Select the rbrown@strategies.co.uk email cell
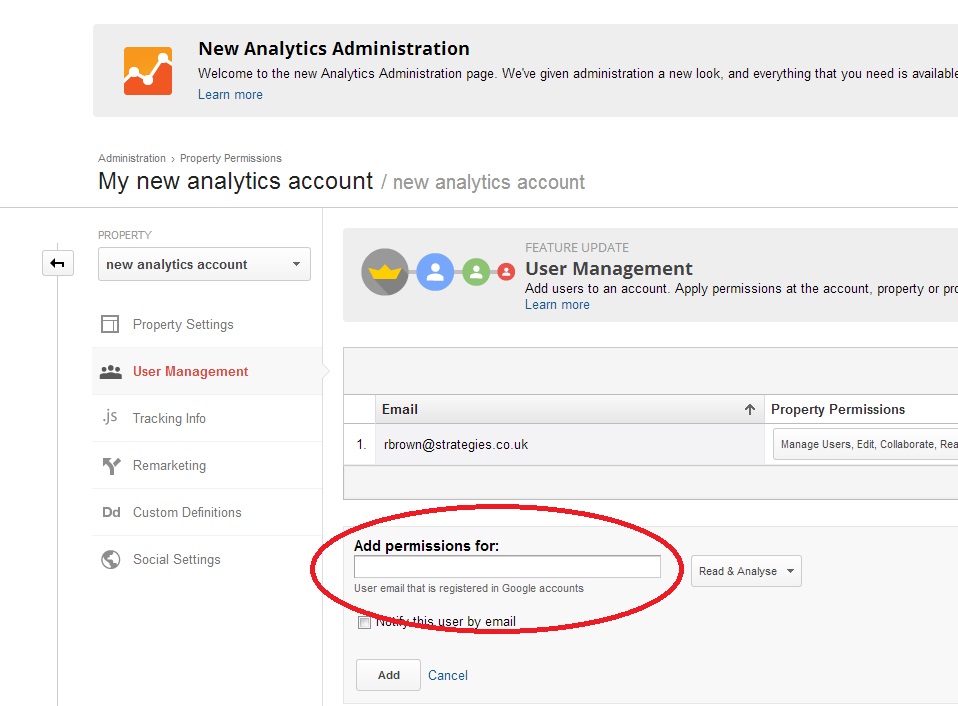 569,445
